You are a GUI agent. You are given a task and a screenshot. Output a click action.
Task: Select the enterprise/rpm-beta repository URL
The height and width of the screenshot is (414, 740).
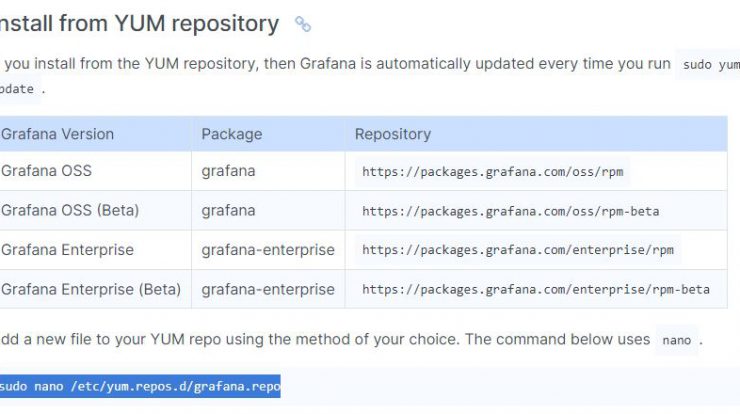click(x=536, y=289)
